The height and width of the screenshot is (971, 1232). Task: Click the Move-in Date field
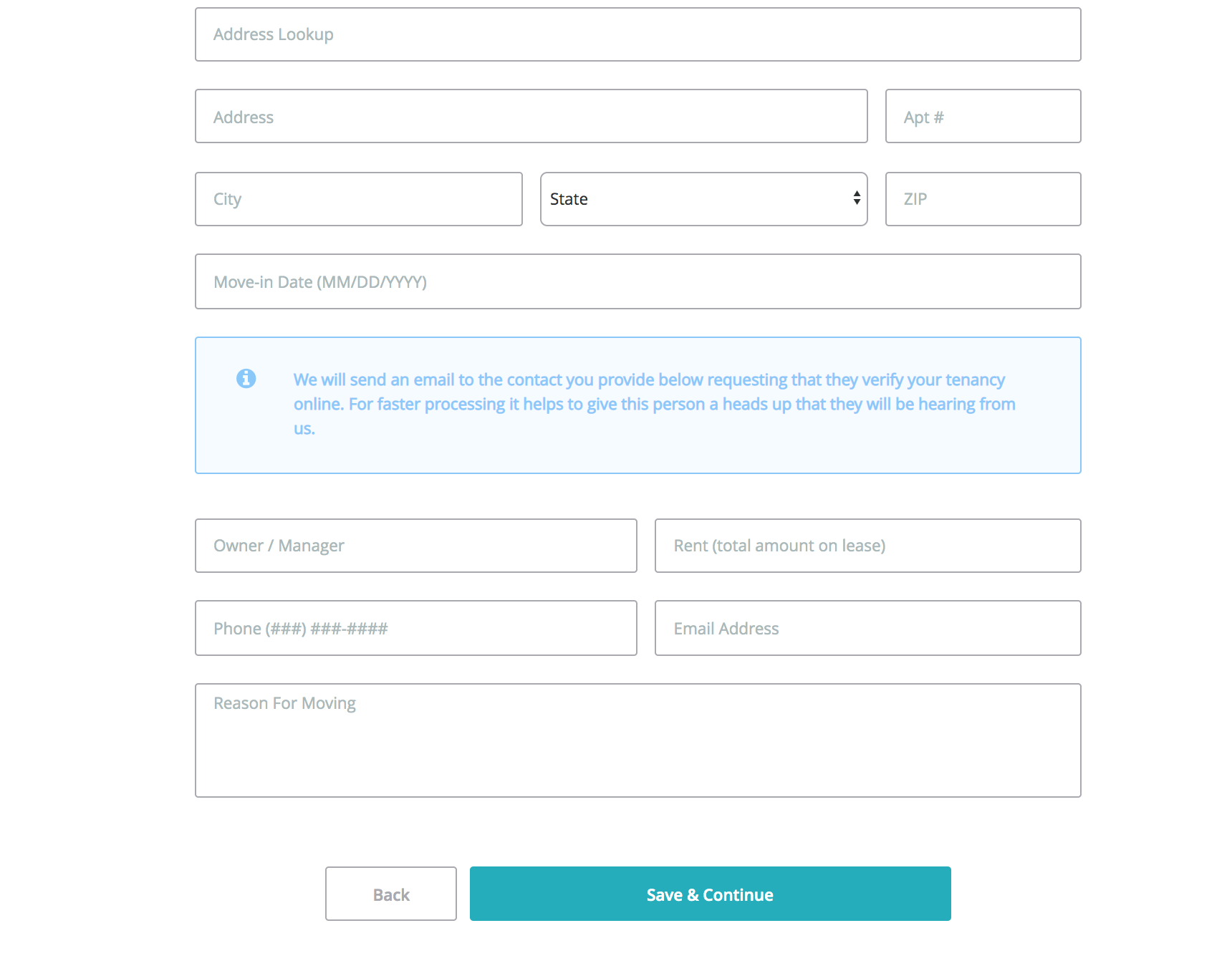[x=637, y=281]
